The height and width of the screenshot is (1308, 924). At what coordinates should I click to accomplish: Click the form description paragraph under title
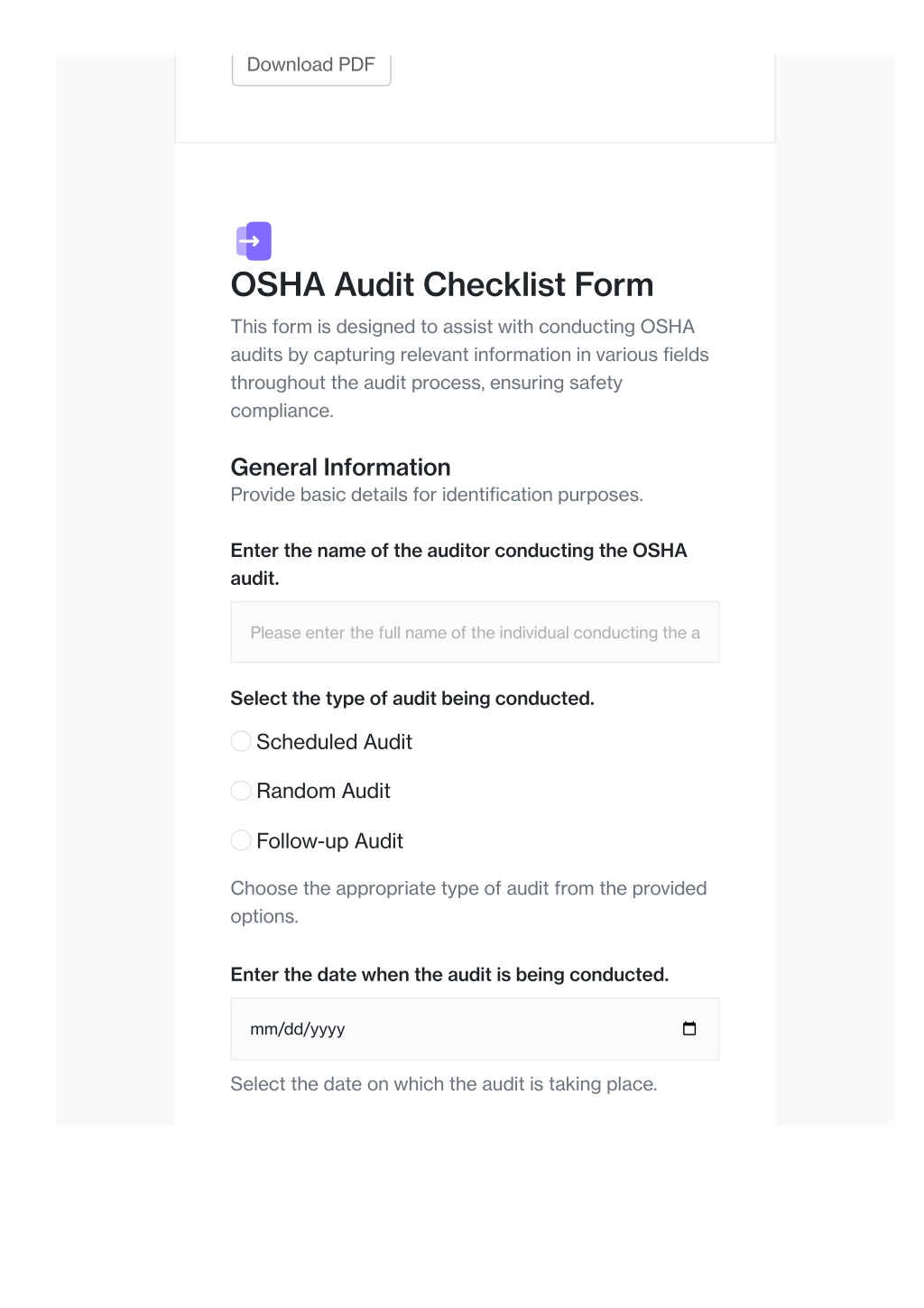(469, 368)
